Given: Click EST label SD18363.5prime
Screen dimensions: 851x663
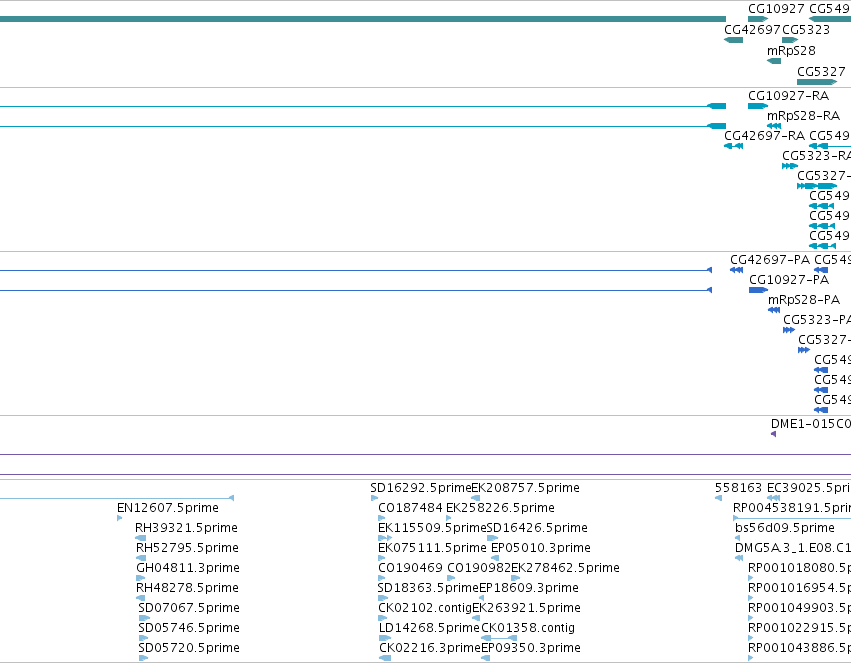Looking at the screenshot, I should tap(428, 588).
